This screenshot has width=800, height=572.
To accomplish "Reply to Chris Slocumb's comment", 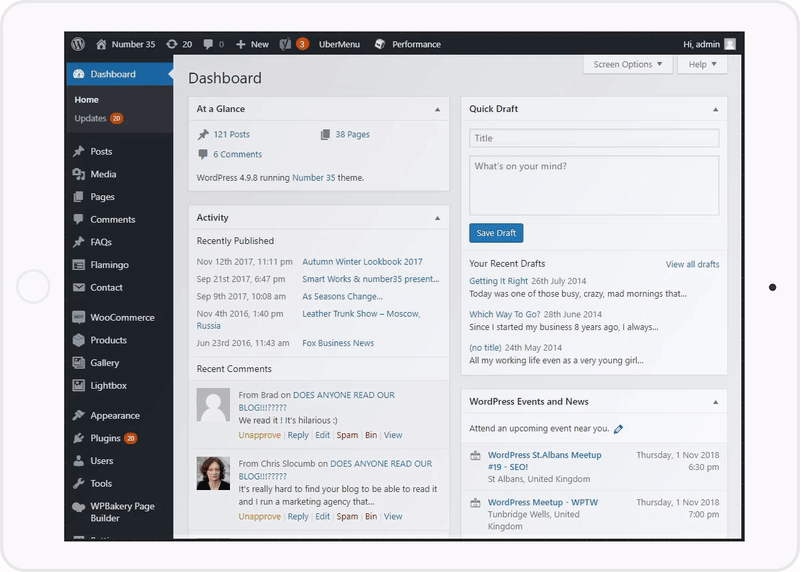I will click(298, 516).
